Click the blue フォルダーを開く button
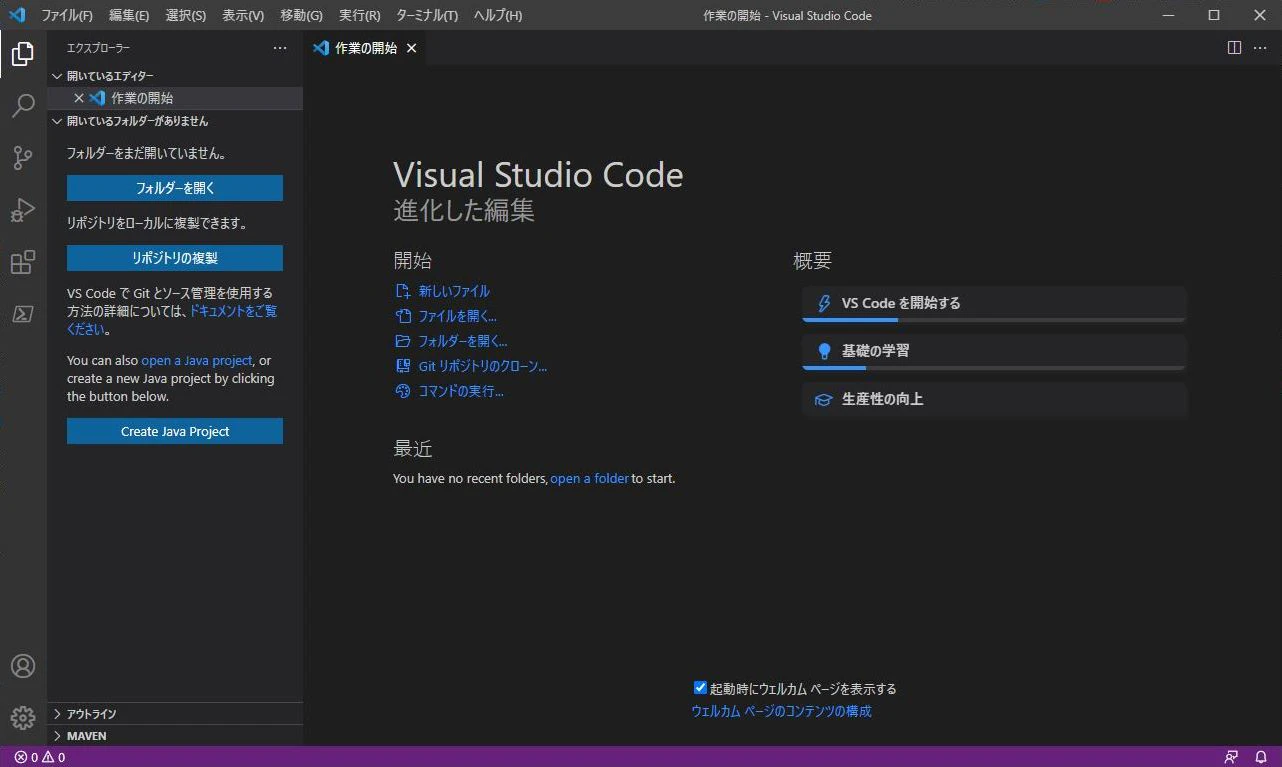This screenshot has width=1282, height=767. 175,188
